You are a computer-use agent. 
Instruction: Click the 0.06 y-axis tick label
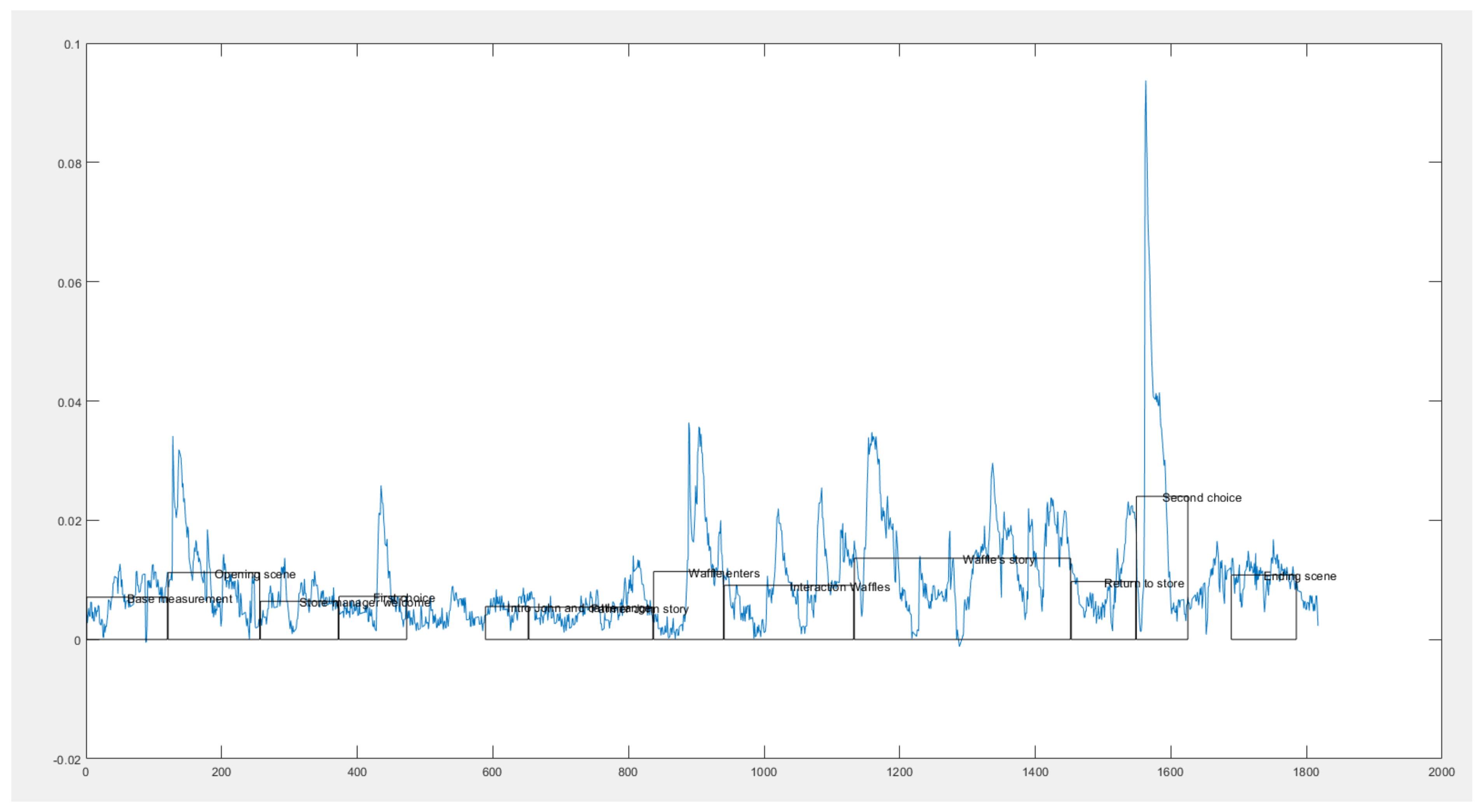pyautogui.click(x=69, y=283)
